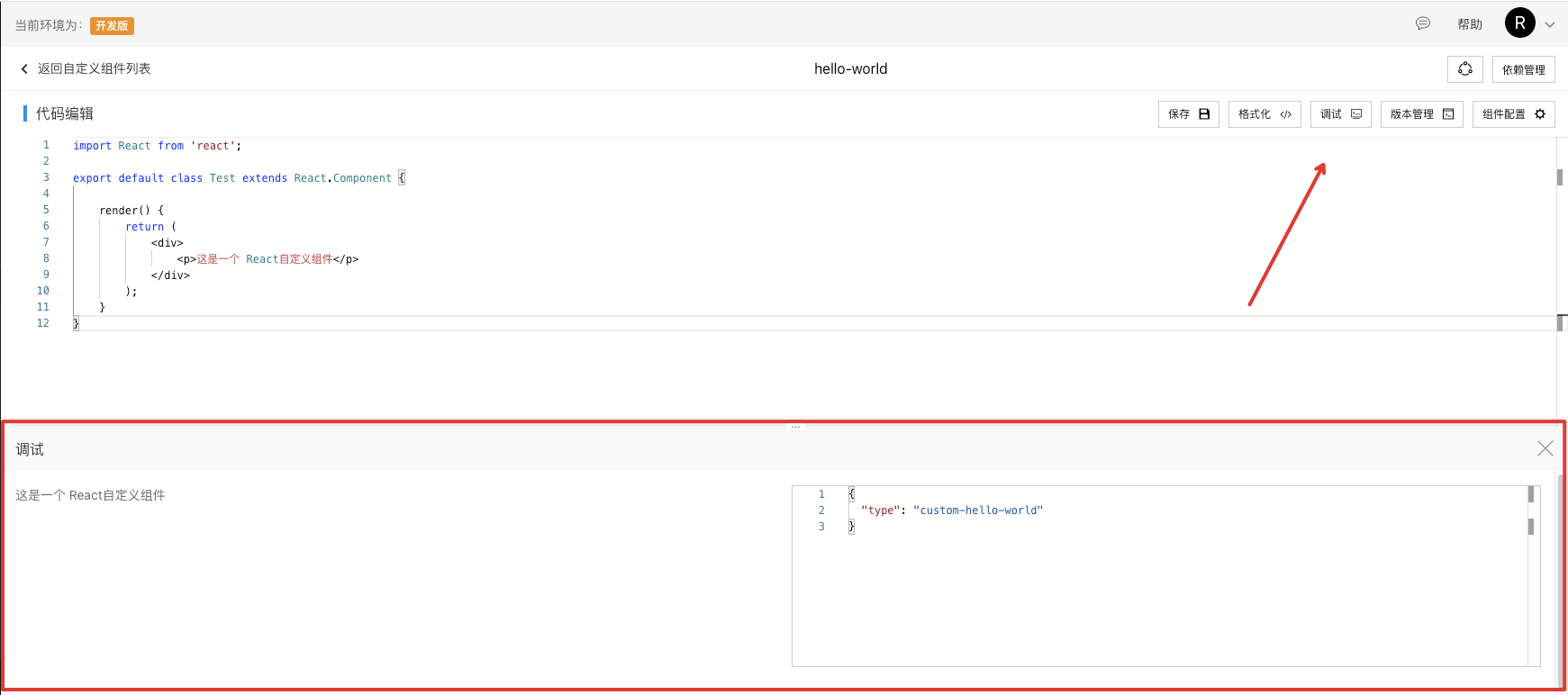The image size is (1568, 695).
Task: Click the R user avatar
Action: (1520, 23)
